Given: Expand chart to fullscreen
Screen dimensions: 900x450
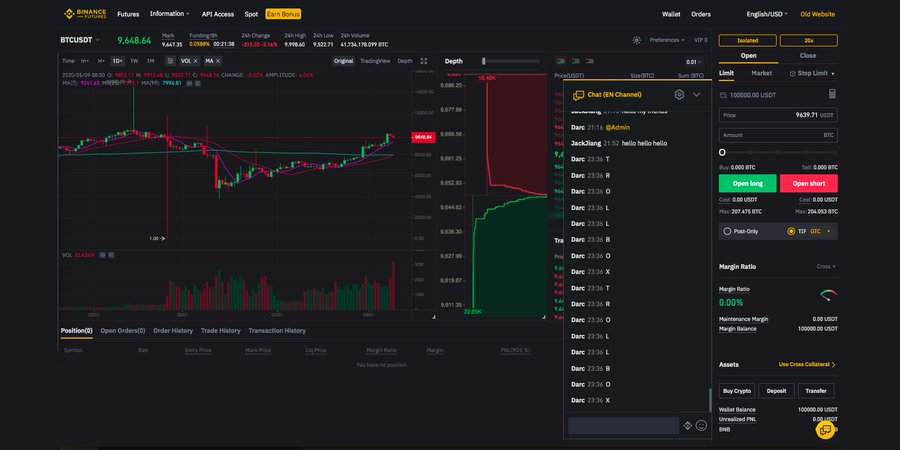Looking at the screenshot, I should [x=424, y=61].
